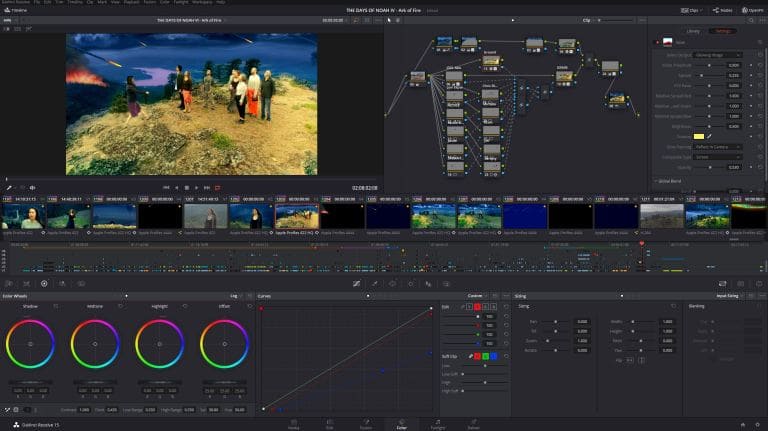
Task: Open the Fairlight page tab
Action: pyautogui.click(x=438, y=425)
